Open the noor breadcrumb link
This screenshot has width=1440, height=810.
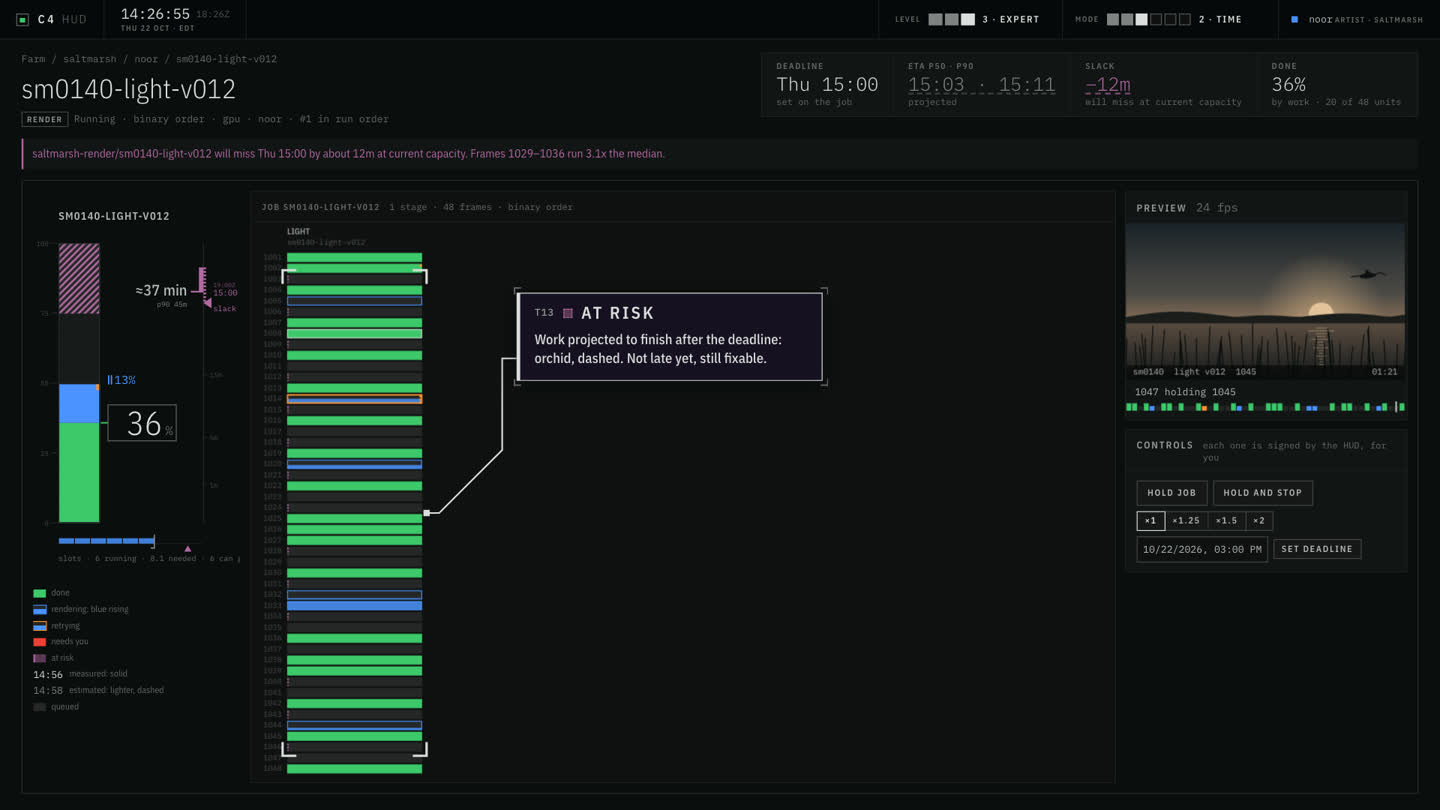[x=146, y=59]
